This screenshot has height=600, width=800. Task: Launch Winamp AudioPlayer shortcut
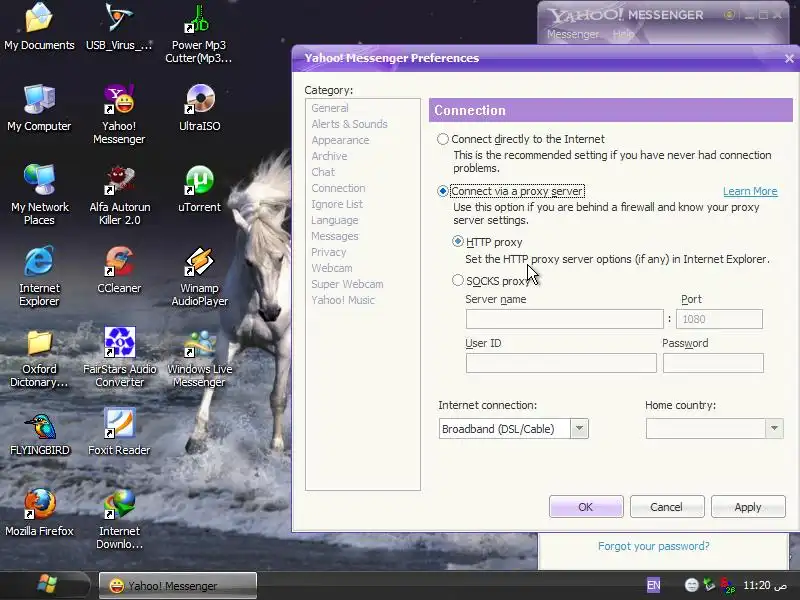click(x=199, y=276)
